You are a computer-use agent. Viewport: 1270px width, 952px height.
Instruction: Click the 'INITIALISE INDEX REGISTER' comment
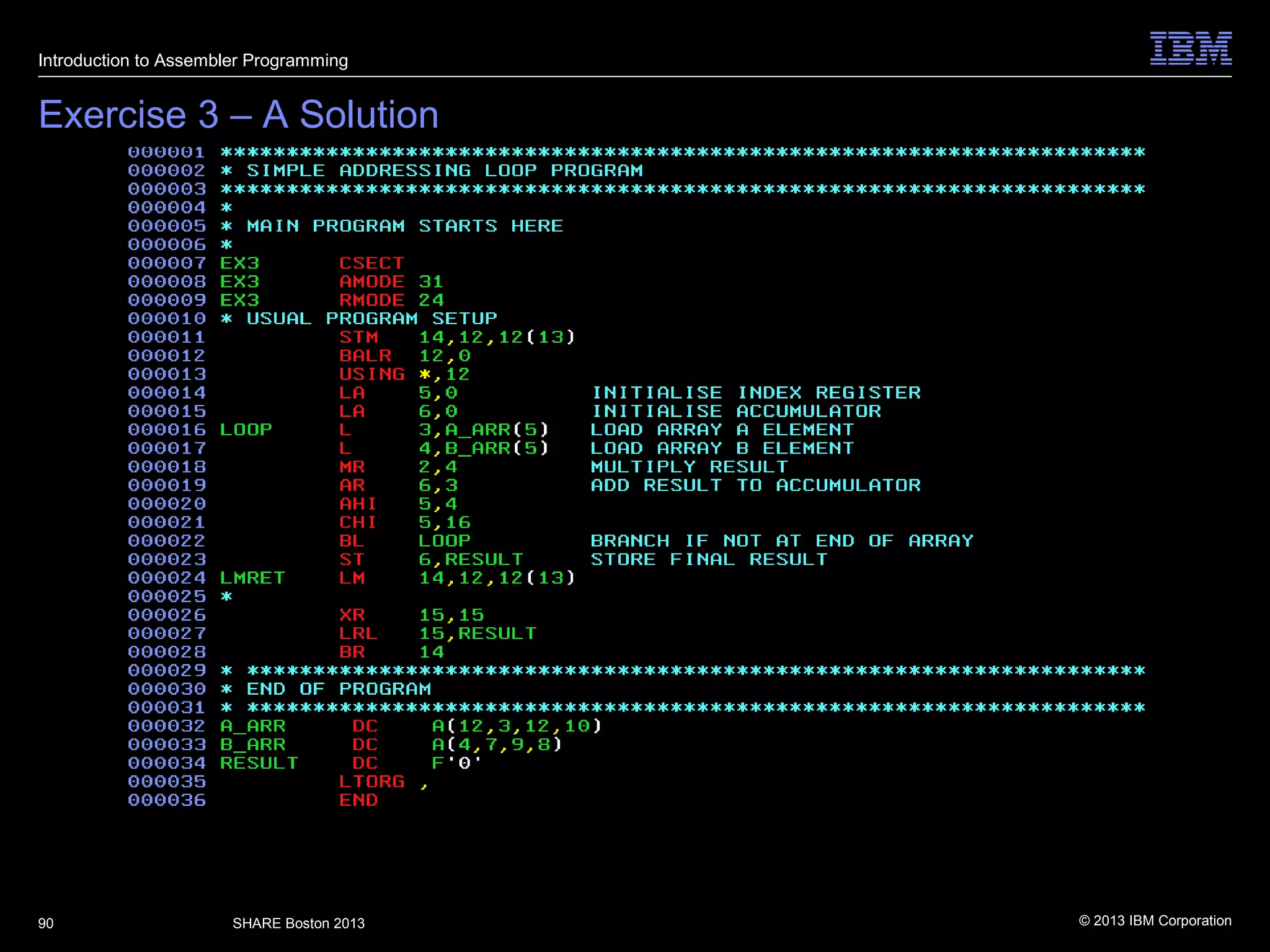[756, 393]
